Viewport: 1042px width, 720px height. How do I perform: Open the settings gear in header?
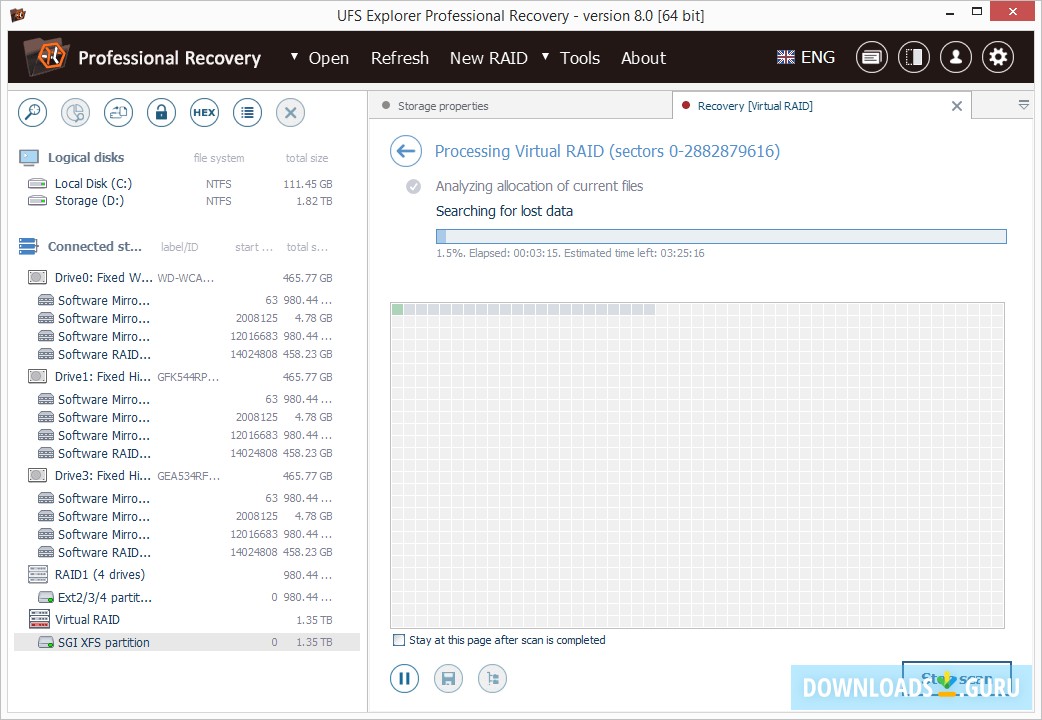point(997,58)
